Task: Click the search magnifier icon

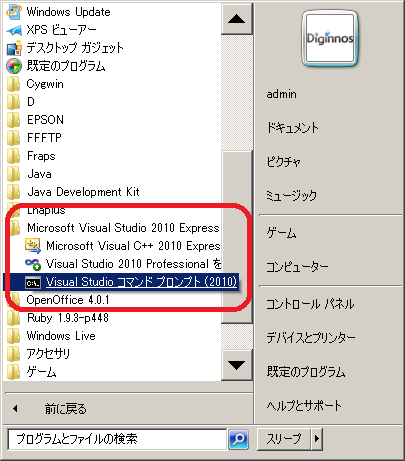Action: click(238, 439)
